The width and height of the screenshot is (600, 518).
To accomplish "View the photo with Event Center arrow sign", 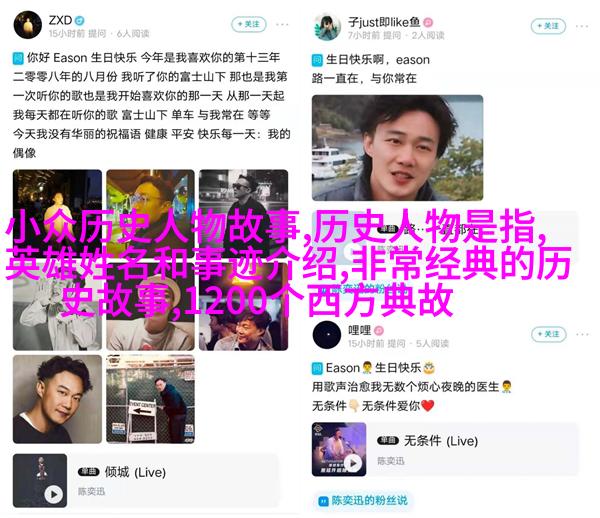I will click(150, 399).
